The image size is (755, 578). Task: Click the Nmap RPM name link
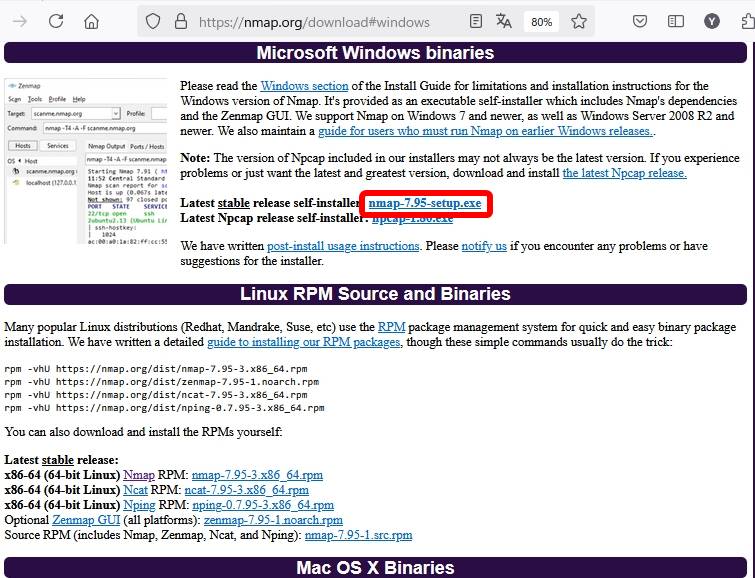139,475
